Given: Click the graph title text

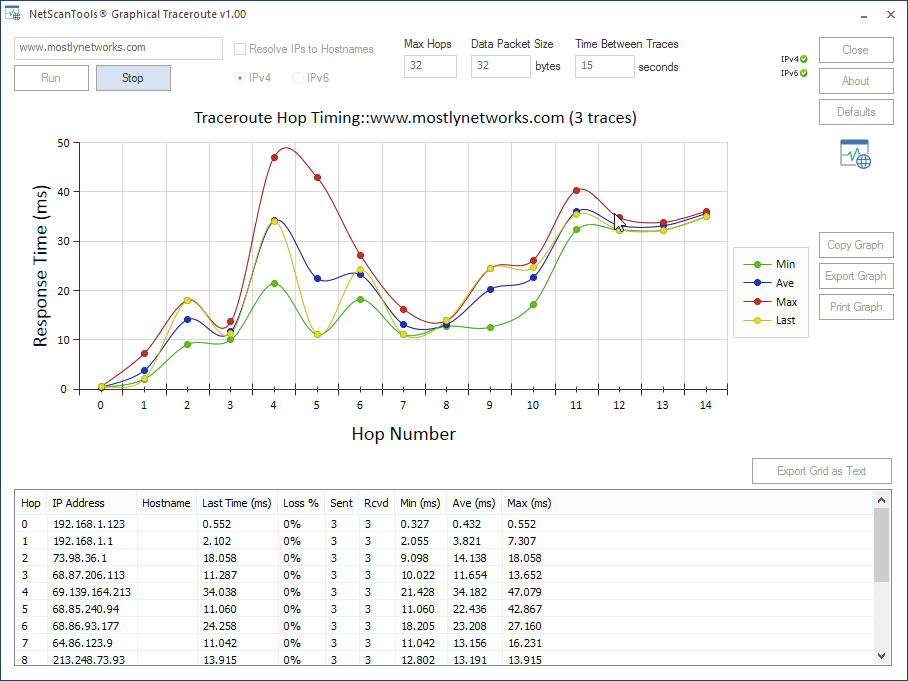Looking at the screenshot, I should pos(415,118).
